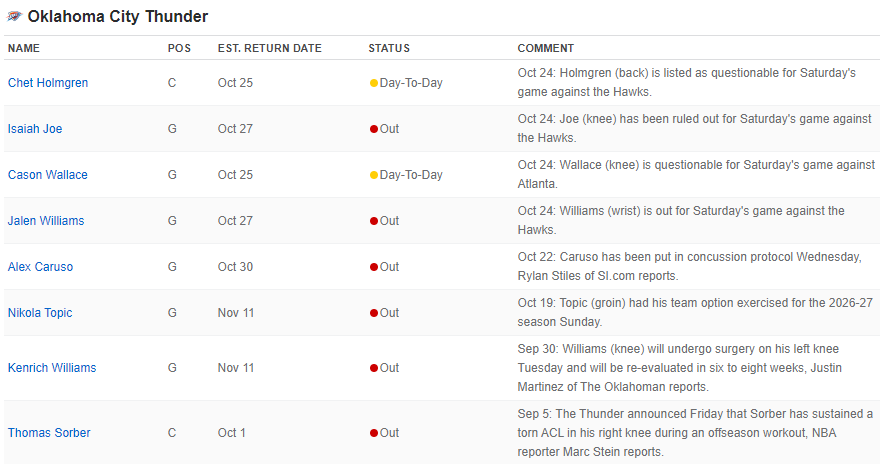Click Thomas Sorber's red Out status dot

[x=374, y=433]
